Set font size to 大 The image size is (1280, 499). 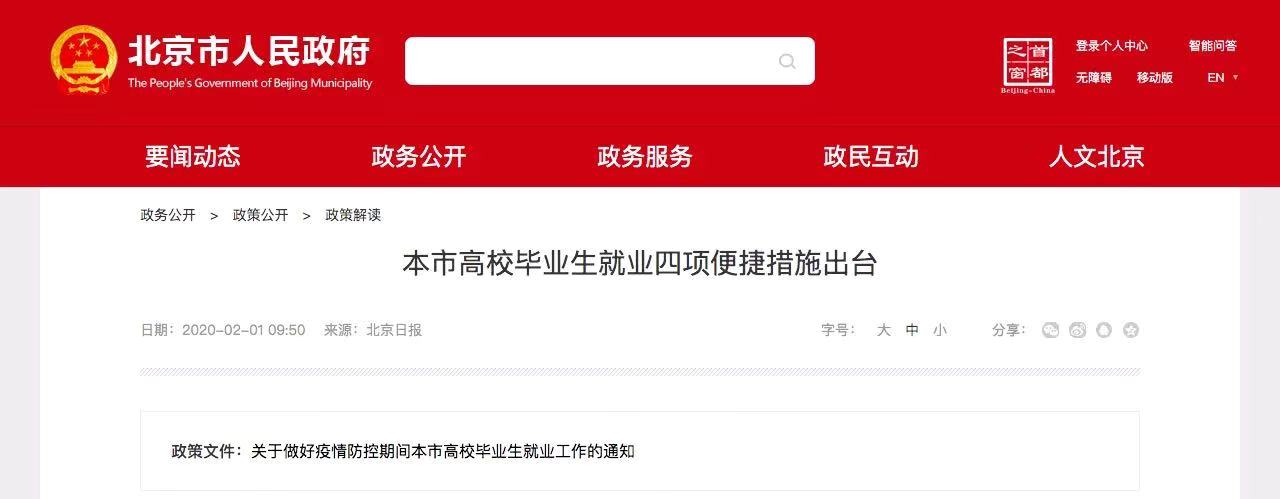pyautogui.click(x=884, y=330)
